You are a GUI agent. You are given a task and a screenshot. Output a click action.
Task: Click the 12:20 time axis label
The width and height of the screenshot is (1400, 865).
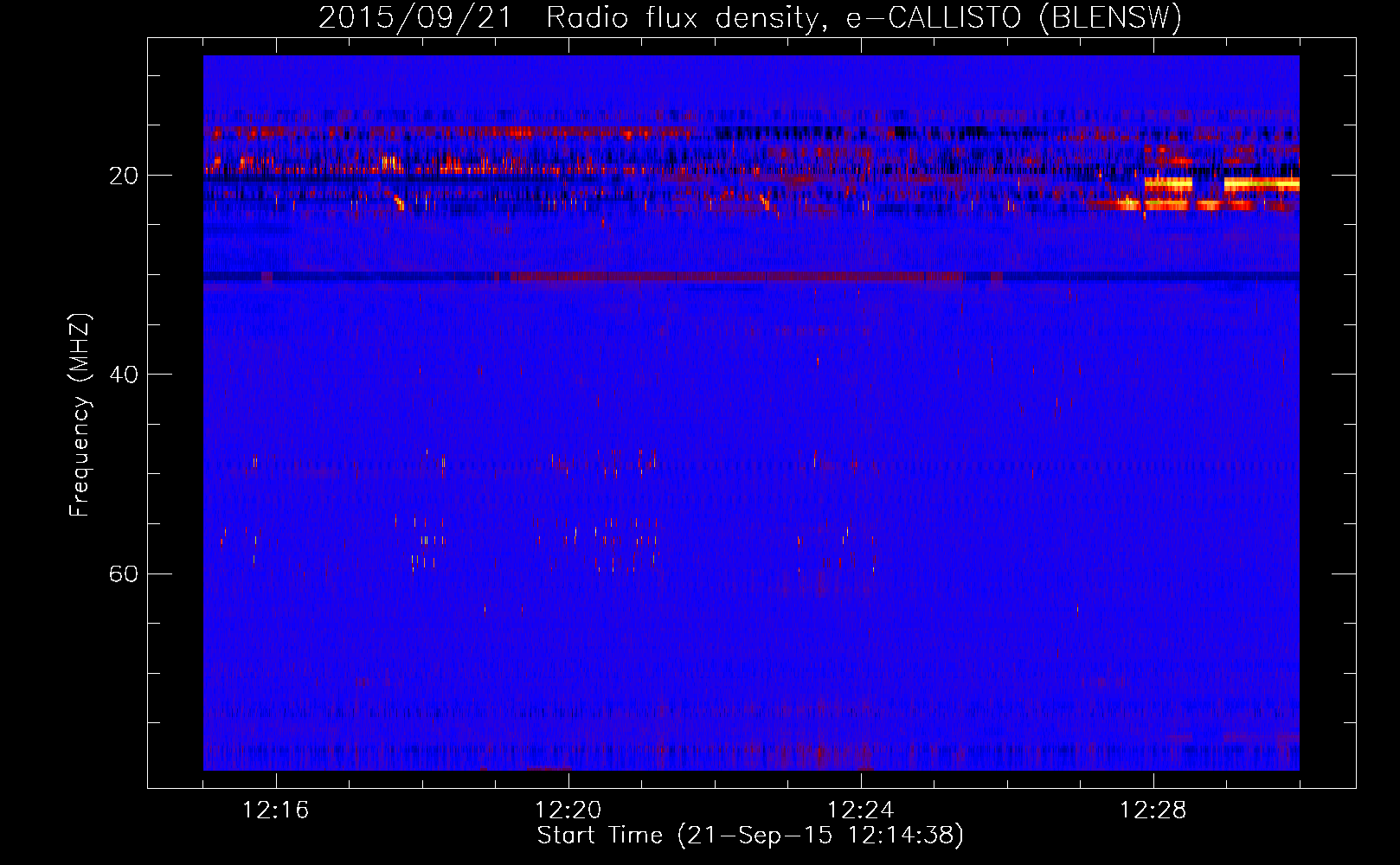point(568,811)
